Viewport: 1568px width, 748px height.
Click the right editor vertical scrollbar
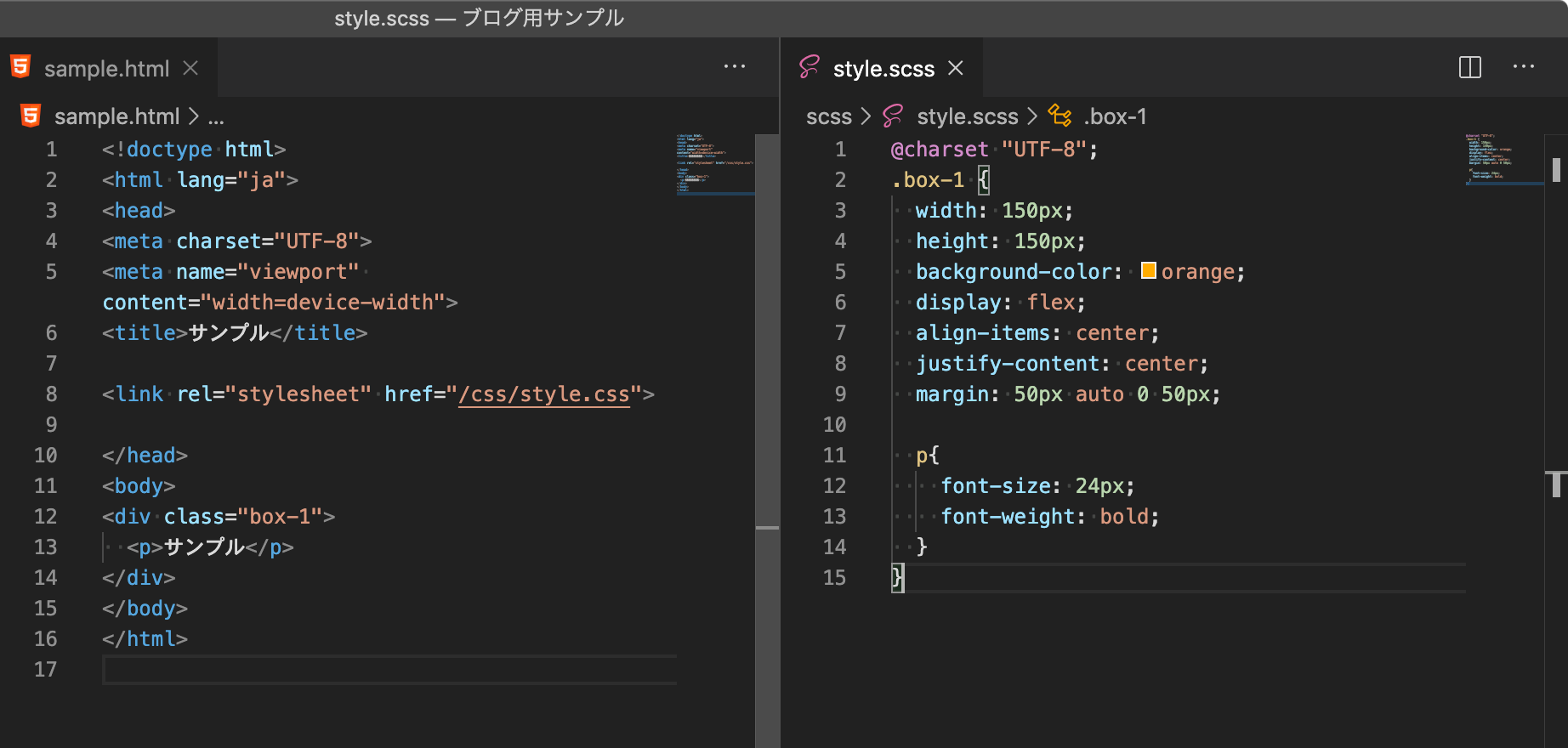coord(1556,440)
